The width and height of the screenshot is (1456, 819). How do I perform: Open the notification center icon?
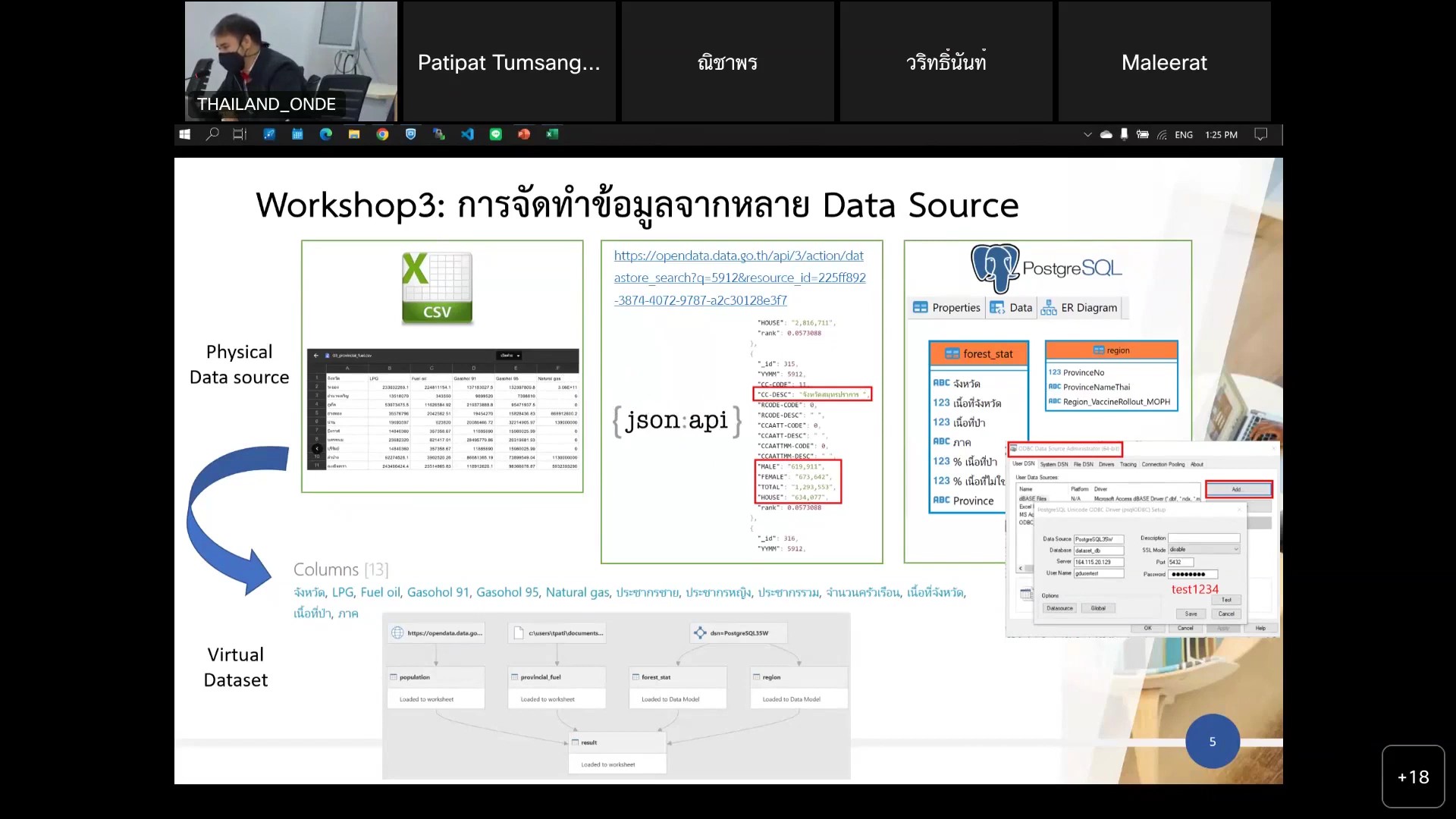tap(1260, 134)
